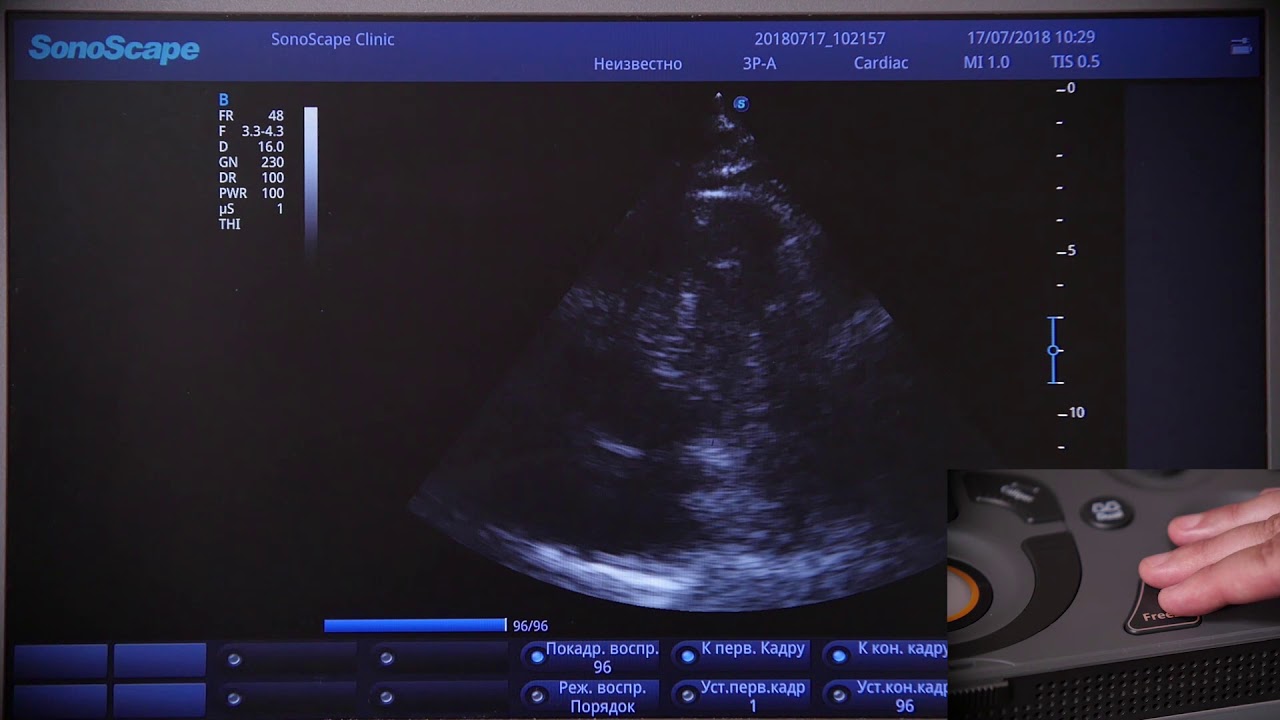
Task: Click the 5 mark on the depth scale
Action: [x=1067, y=250]
